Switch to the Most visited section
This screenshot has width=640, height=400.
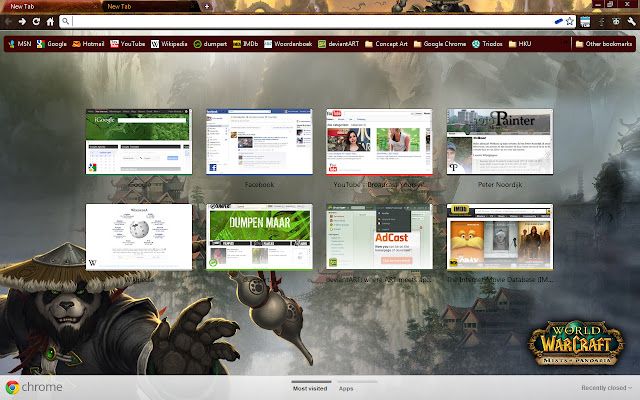(310, 388)
